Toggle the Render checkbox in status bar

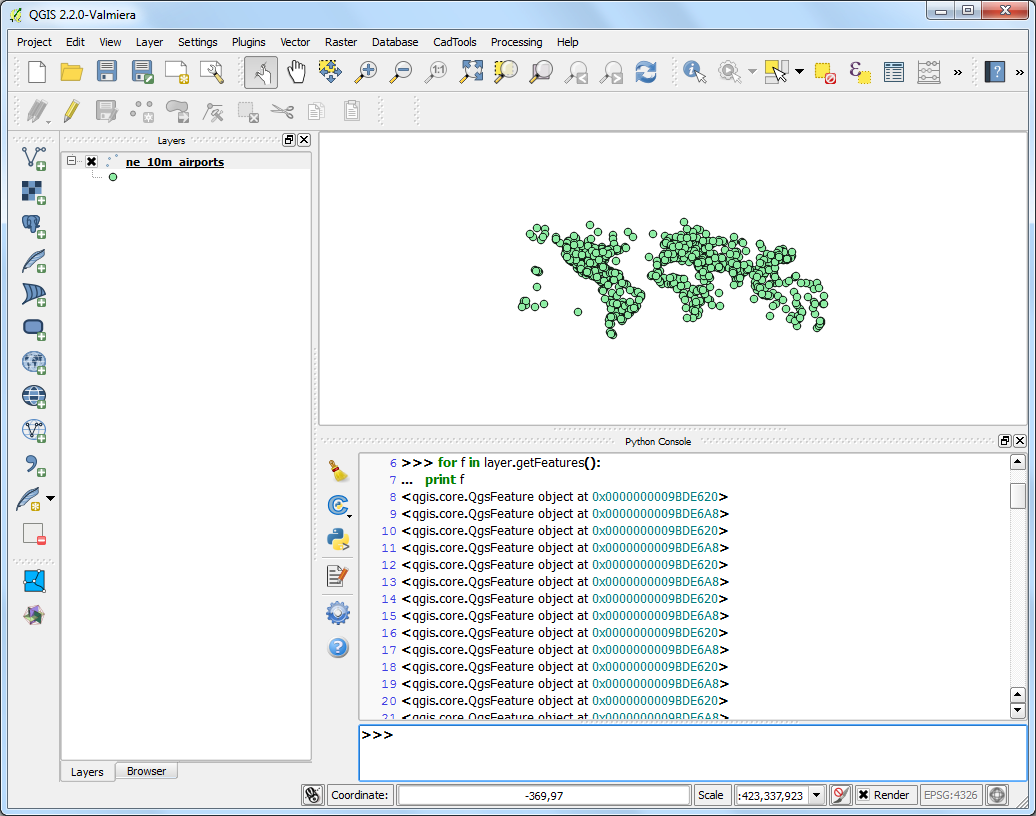(863, 795)
